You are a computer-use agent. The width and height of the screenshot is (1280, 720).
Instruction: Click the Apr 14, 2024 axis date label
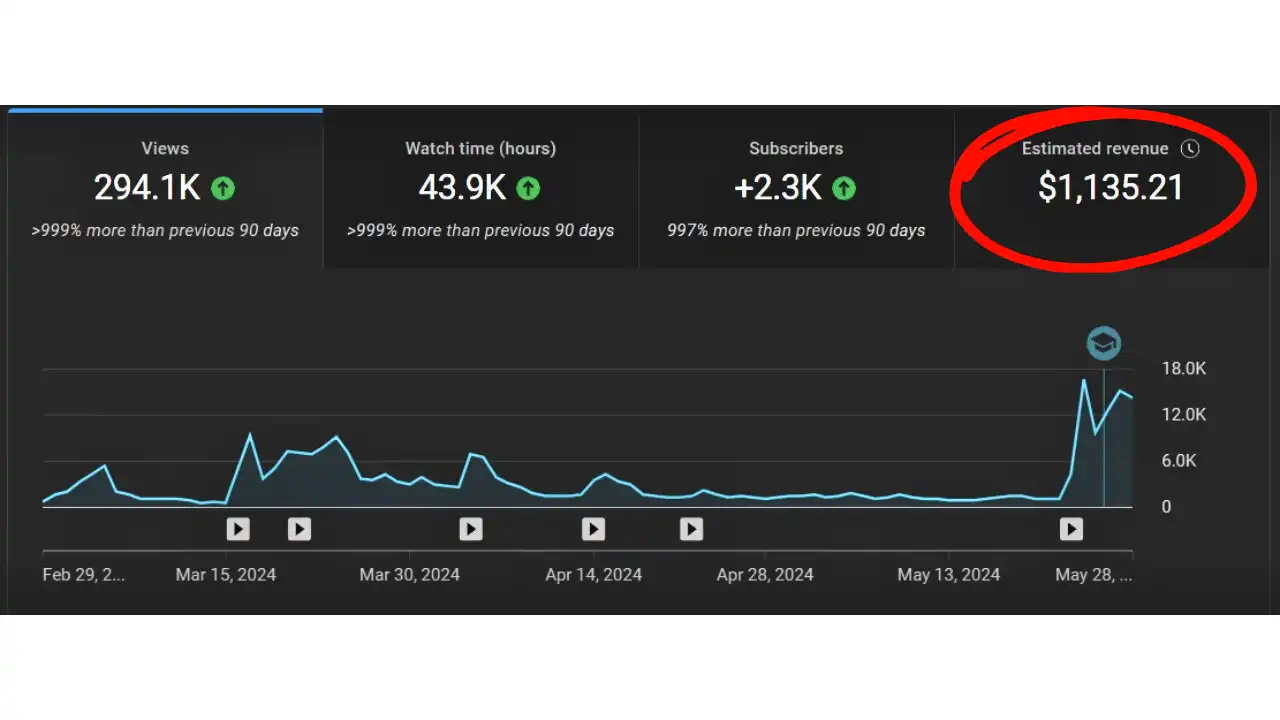pyautogui.click(x=593, y=575)
